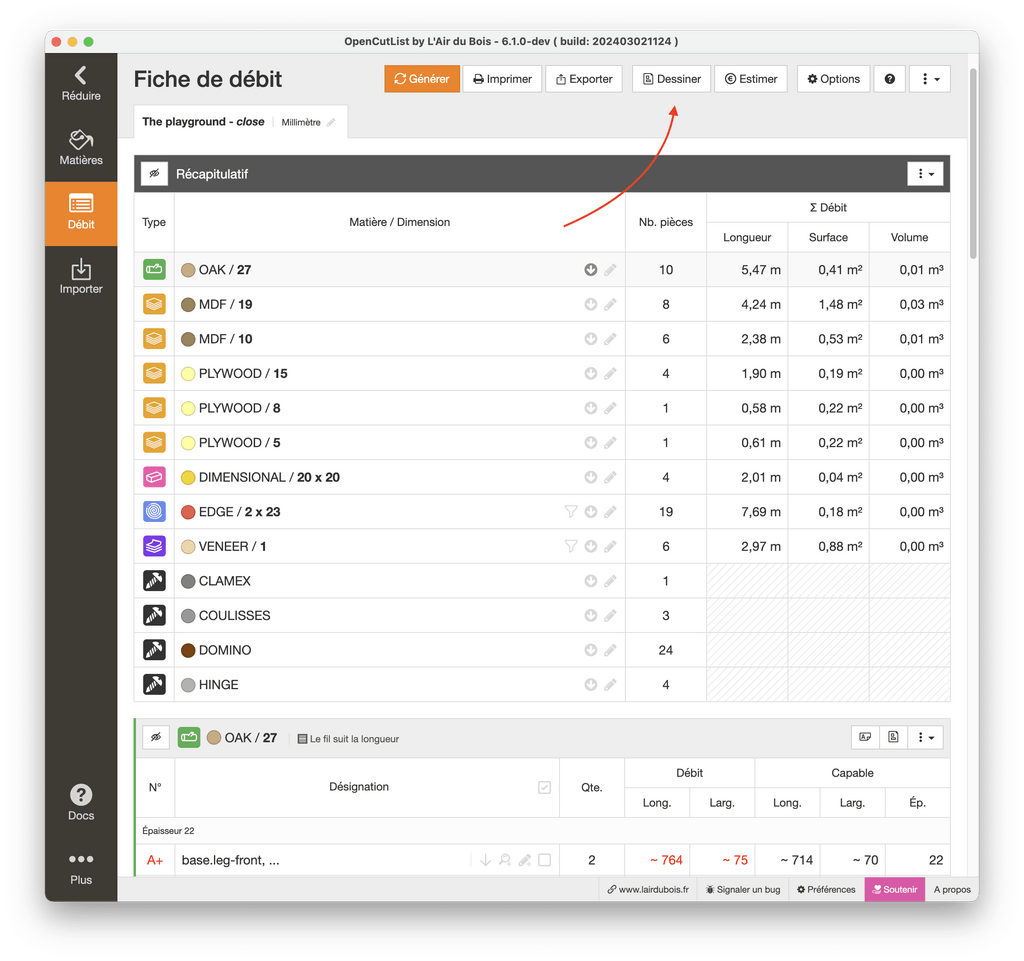Click the down arrow icon on base.leg-front row
The width and height of the screenshot is (1024, 961).
(485, 860)
